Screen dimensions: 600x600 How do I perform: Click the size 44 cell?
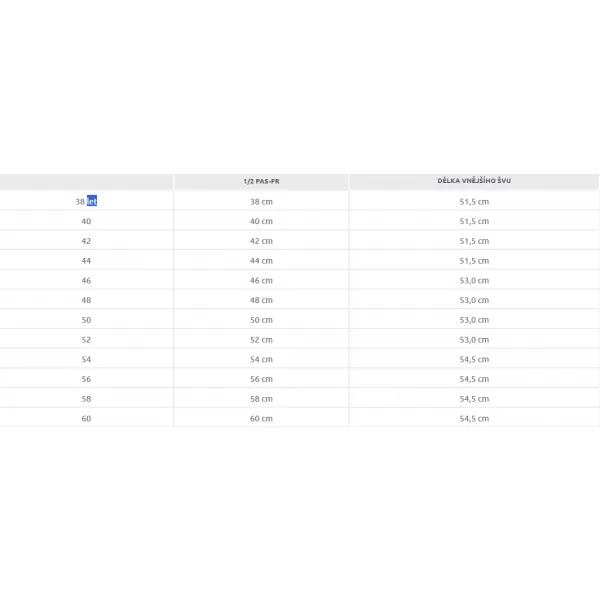point(86,261)
